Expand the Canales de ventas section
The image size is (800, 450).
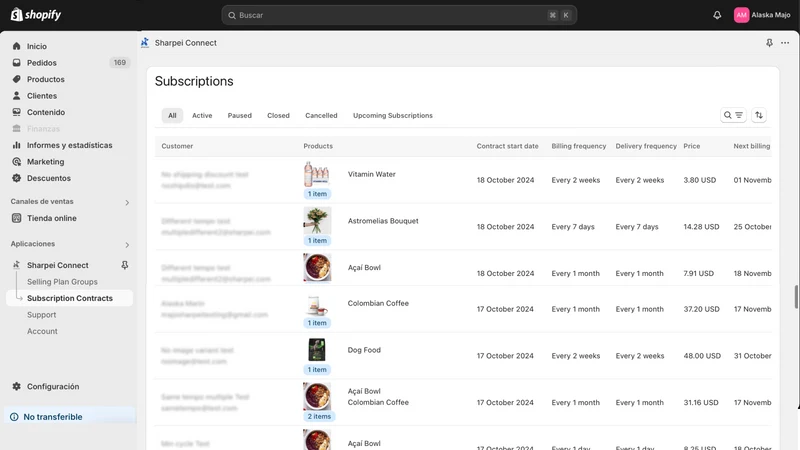[x=127, y=203]
